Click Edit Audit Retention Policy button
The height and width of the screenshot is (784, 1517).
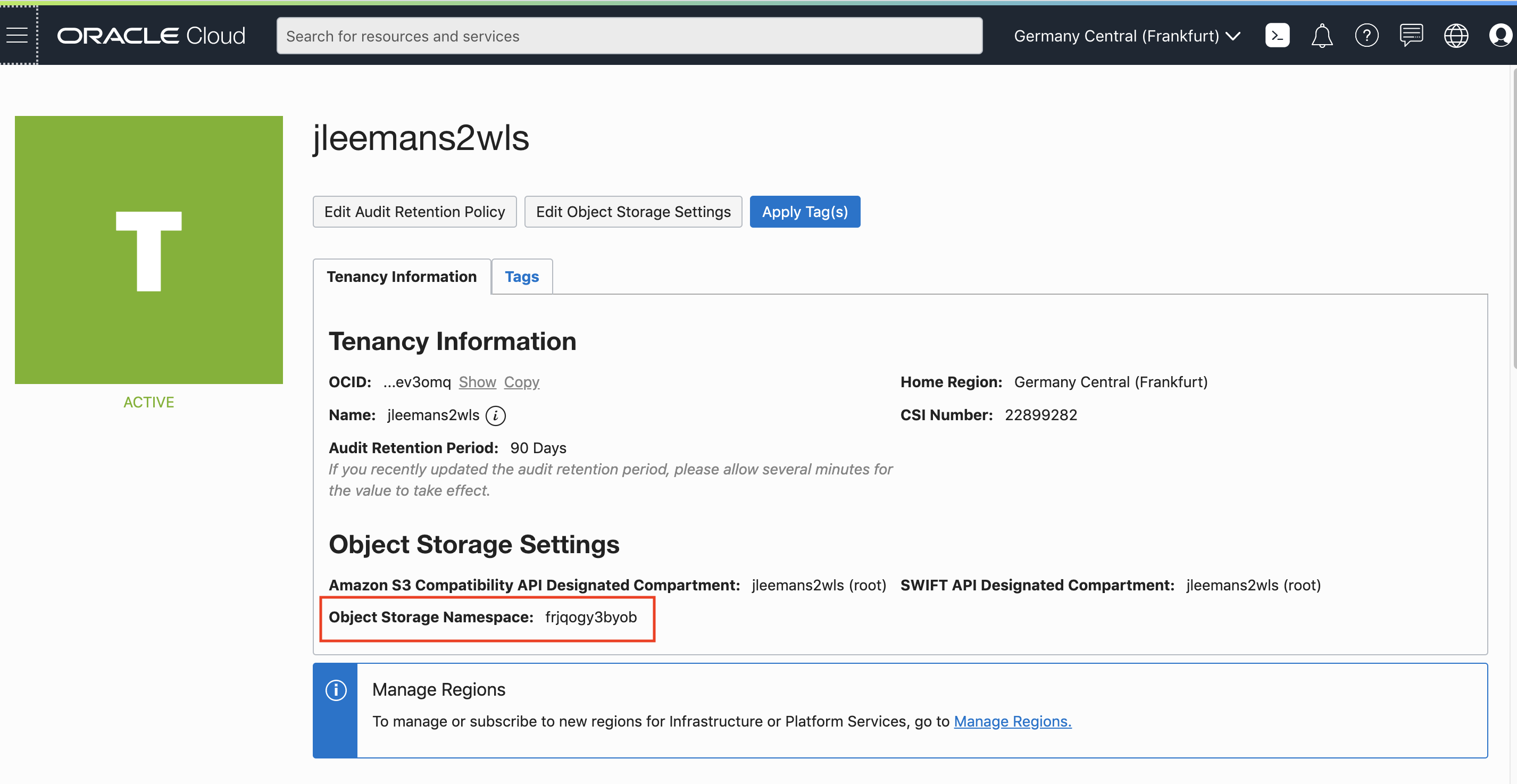click(x=414, y=212)
